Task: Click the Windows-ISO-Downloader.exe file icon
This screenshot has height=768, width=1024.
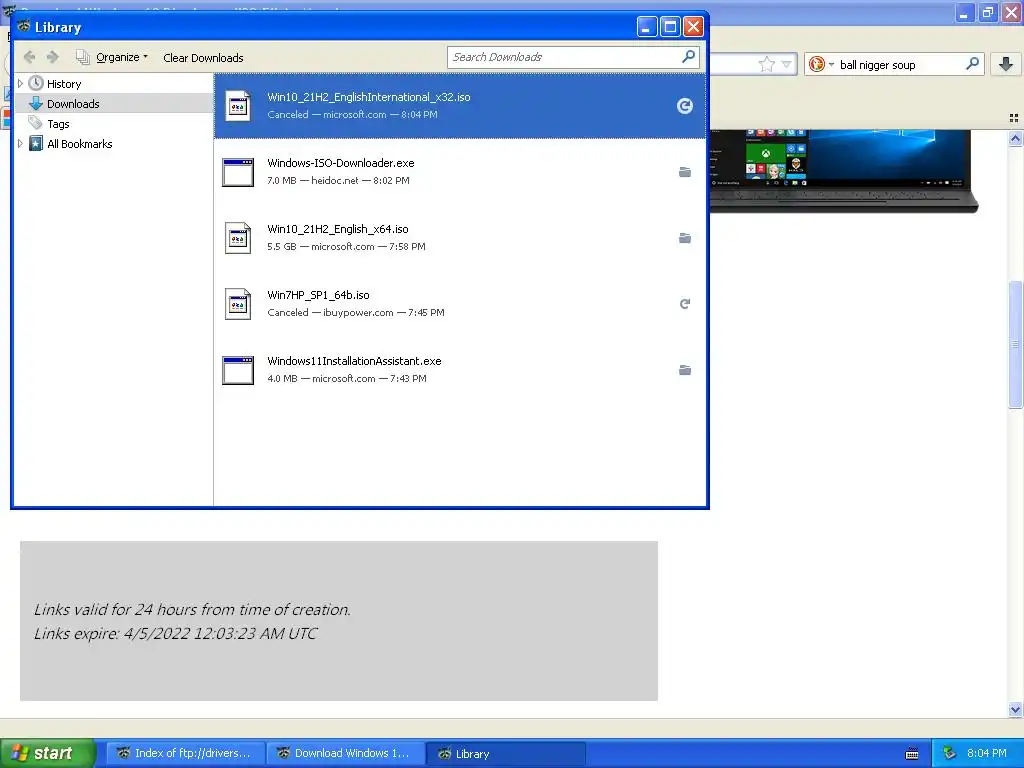Action: 238,172
